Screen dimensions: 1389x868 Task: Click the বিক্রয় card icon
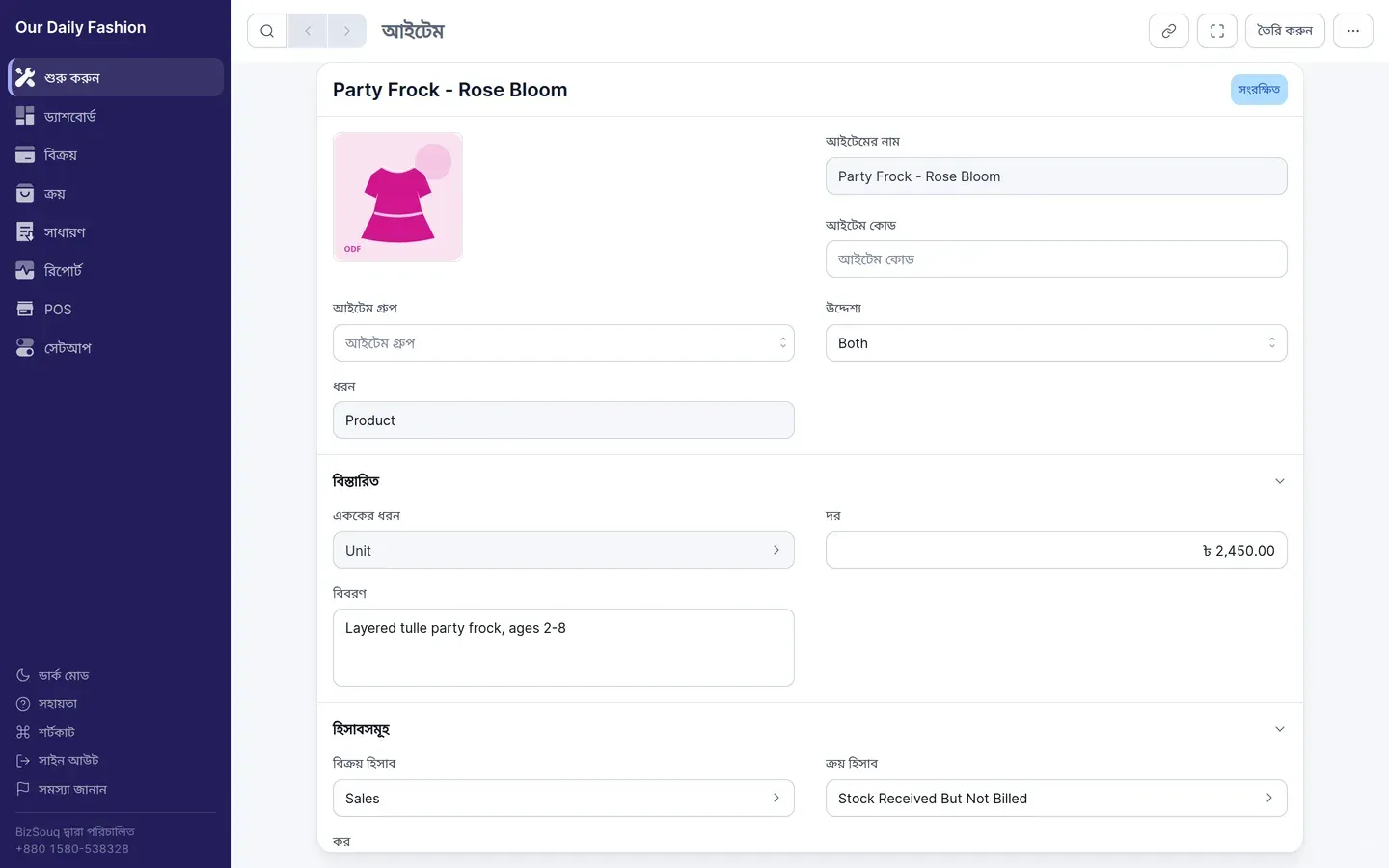25,154
